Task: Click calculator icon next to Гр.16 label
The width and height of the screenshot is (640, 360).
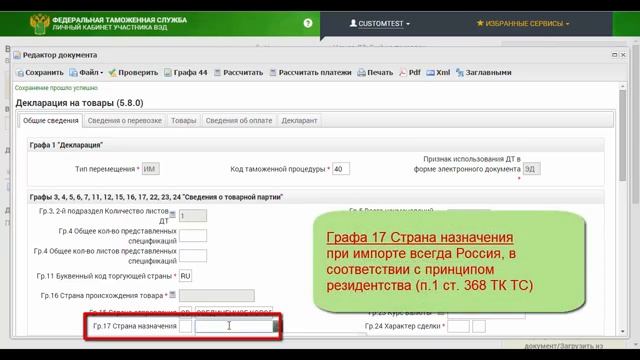Action: coord(173,294)
